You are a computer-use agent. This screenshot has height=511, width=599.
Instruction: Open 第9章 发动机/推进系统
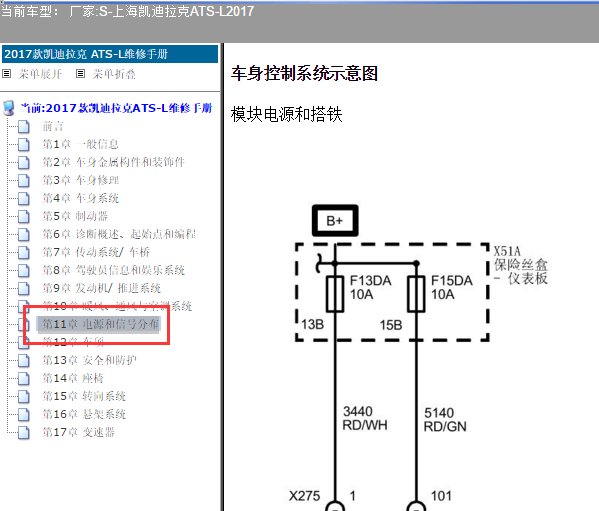coord(102,288)
